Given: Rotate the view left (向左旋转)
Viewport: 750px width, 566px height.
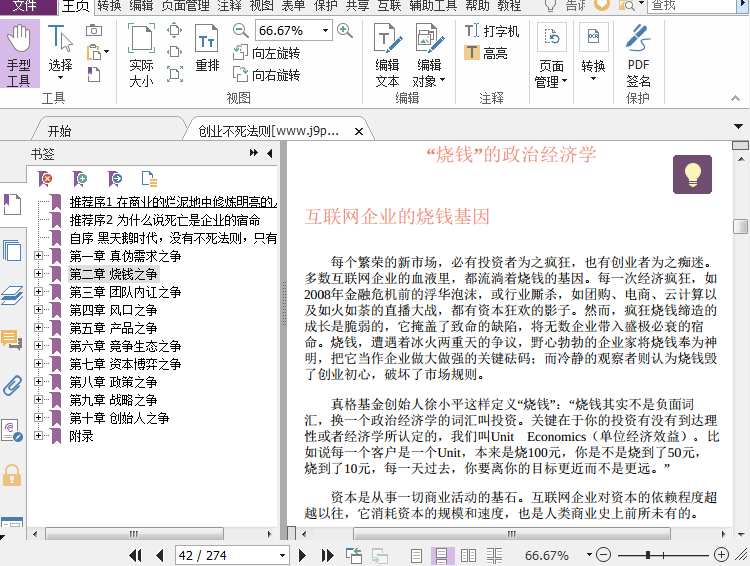Looking at the screenshot, I should 267,53.
